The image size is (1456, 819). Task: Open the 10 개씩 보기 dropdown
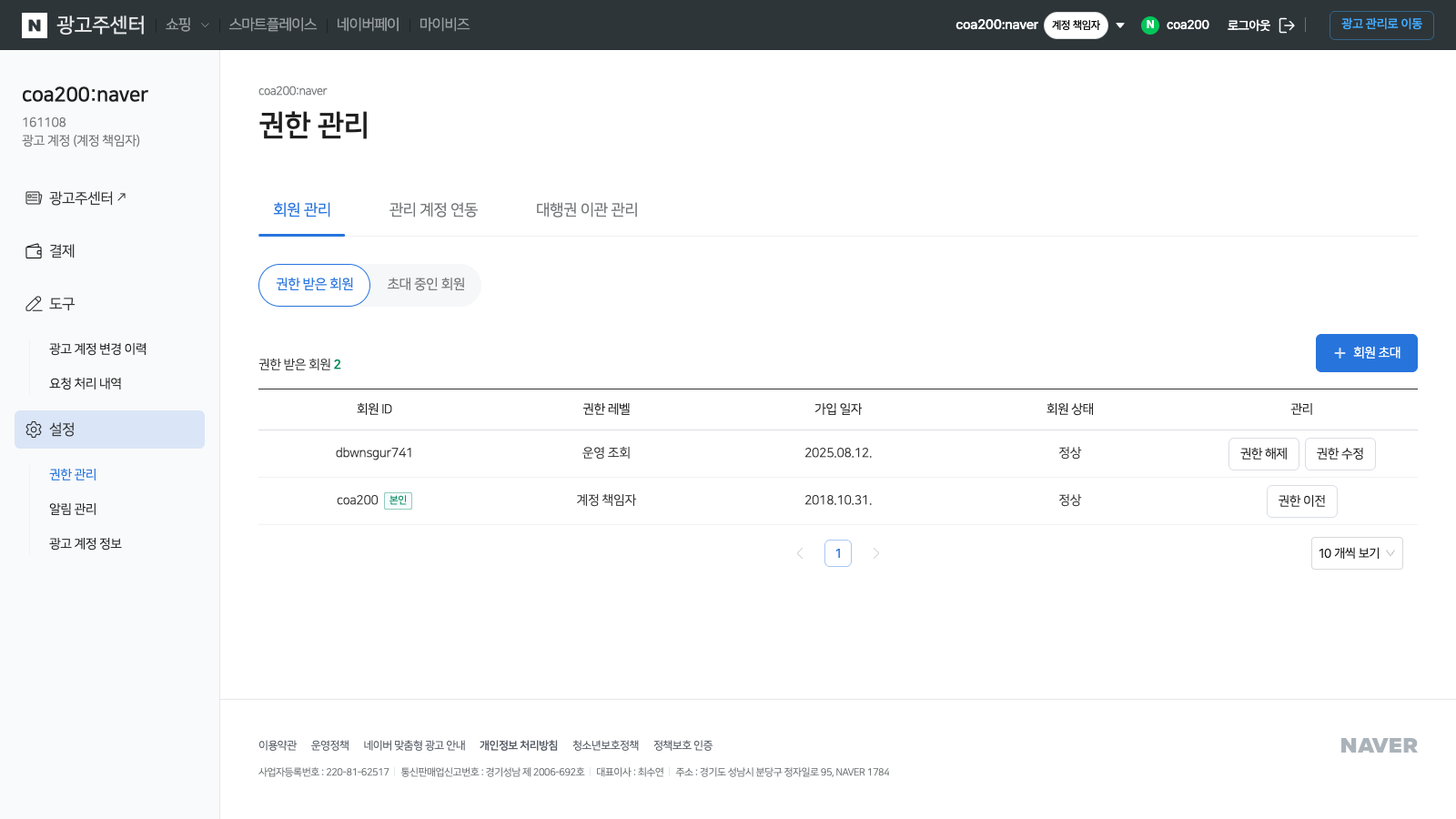click(x=1357, y=553)
